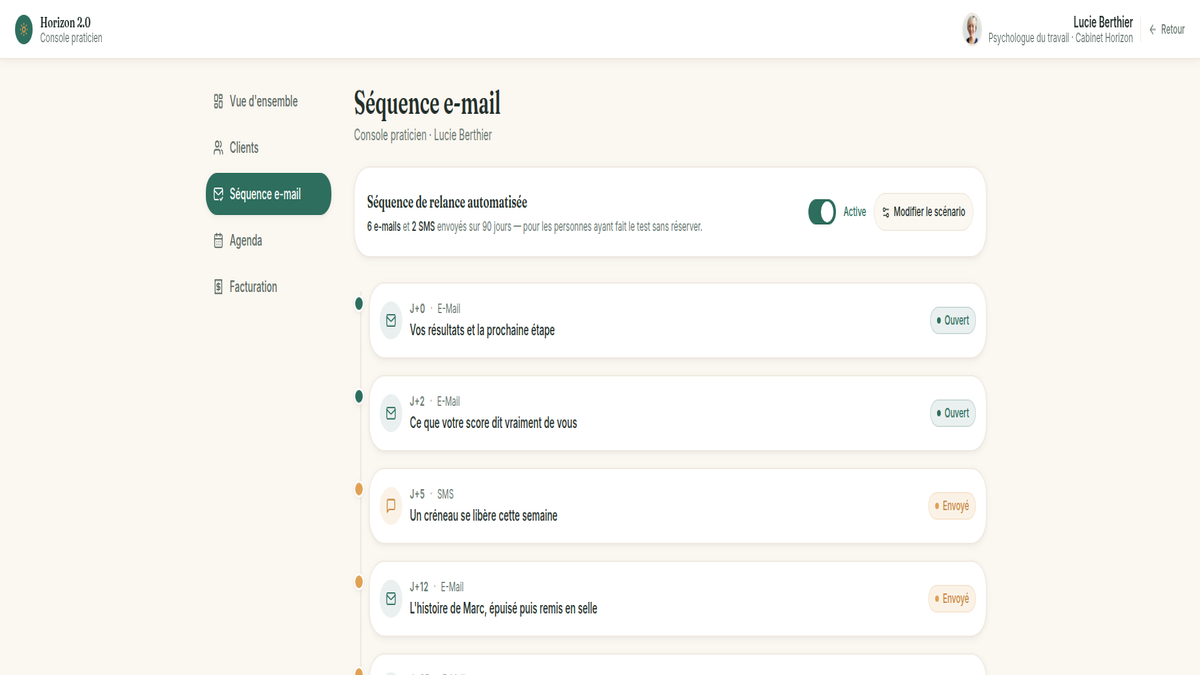Image resolution: width=1200 pixels, height=675 pixels.
Task: Open 'Un créneau se libère cette semaine' SMS
Action: (678, 506)
